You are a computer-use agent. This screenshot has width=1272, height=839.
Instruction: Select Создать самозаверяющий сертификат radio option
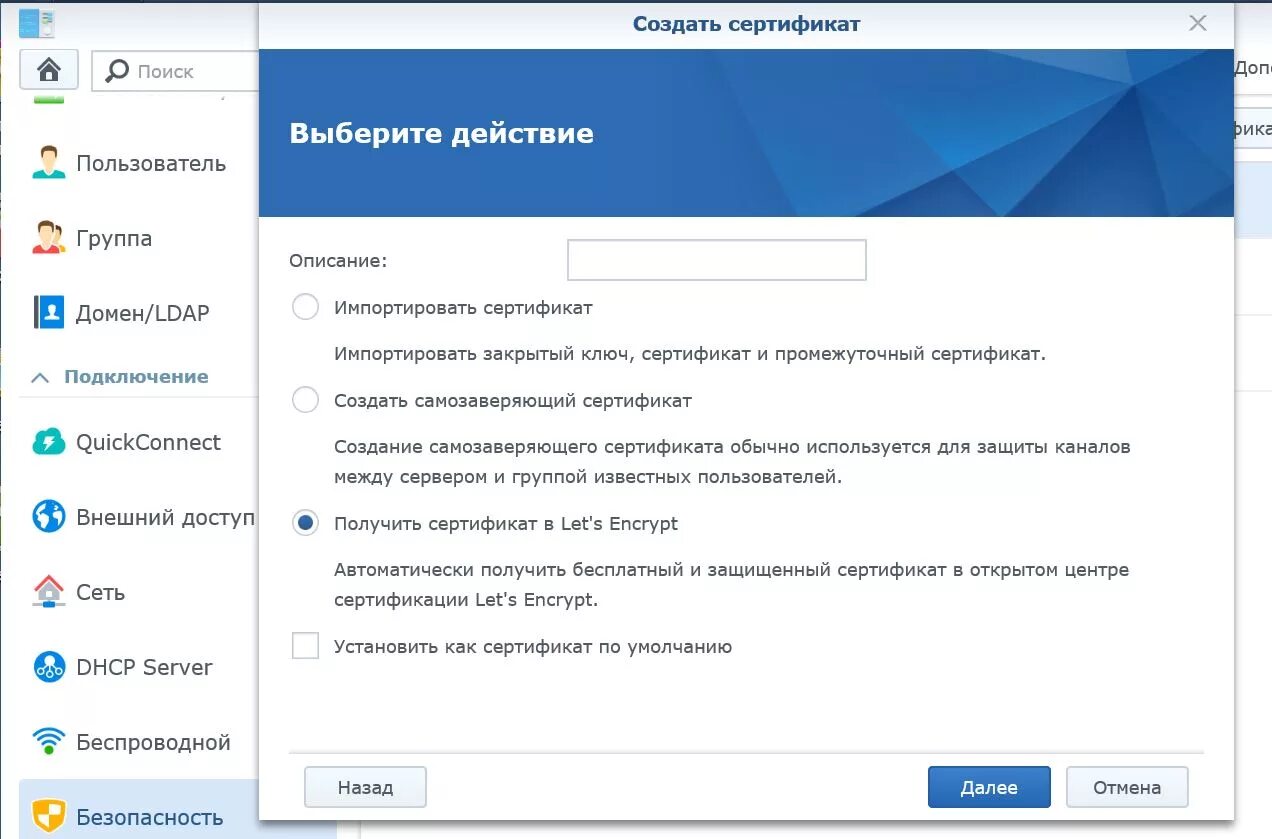click(x=305, y=400)
